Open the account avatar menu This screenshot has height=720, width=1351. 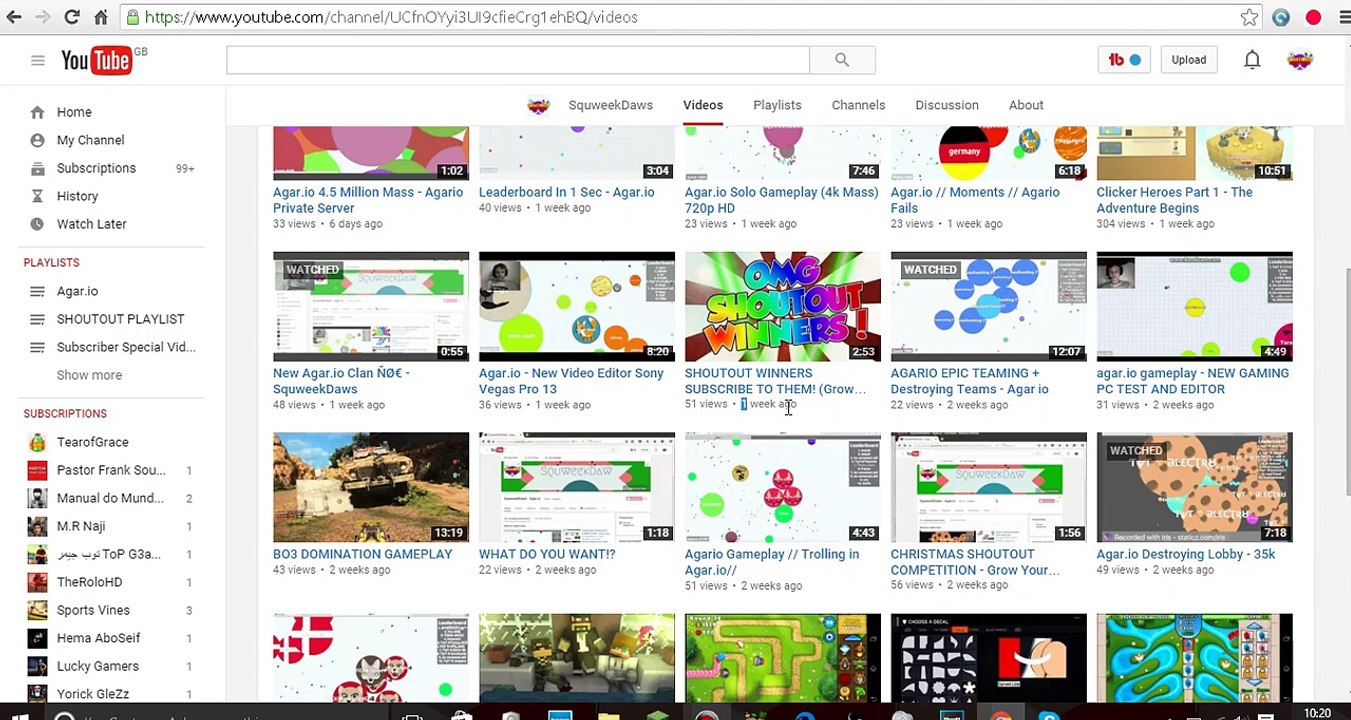click(x=1300, y=60)
